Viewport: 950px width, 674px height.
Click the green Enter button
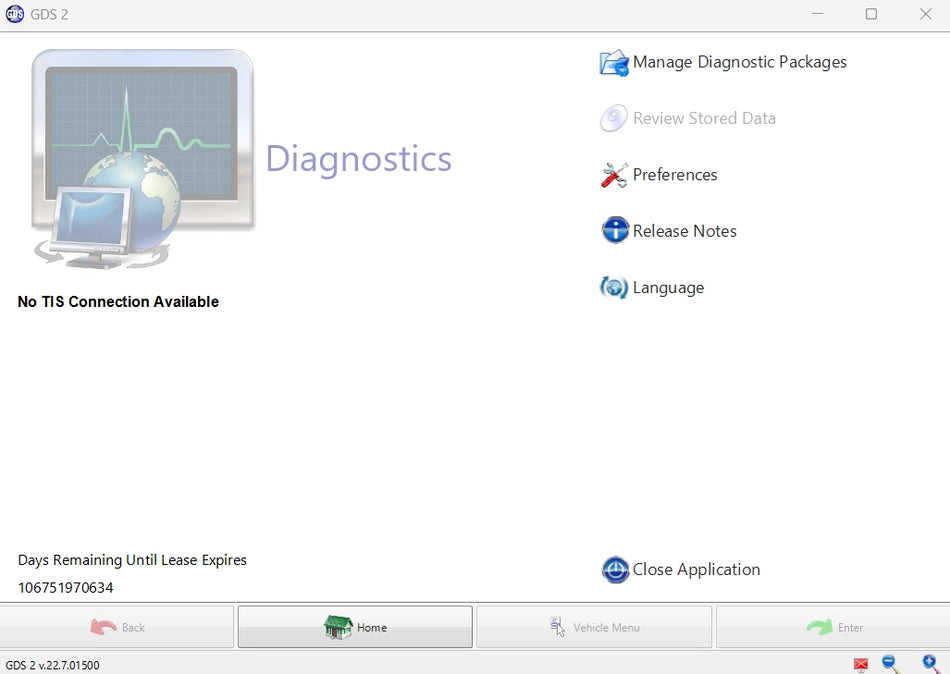coord(834,627)
